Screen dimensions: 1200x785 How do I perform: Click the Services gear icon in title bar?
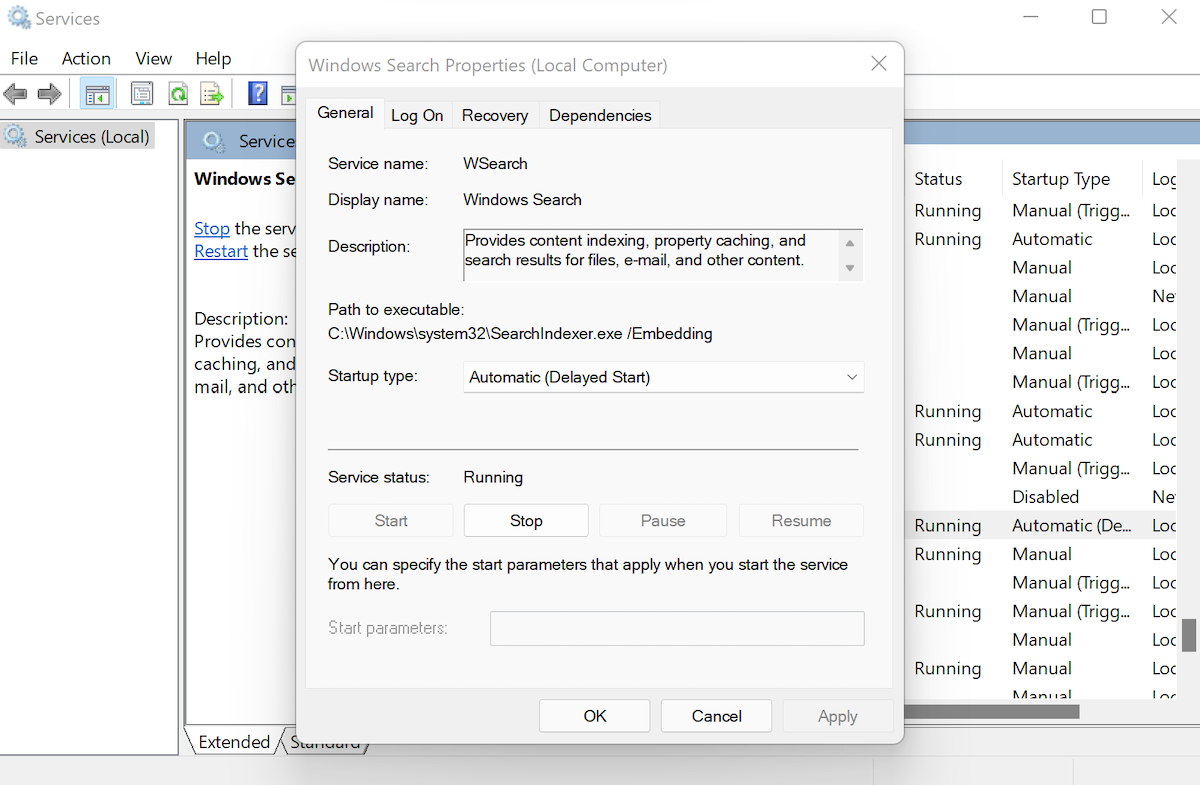point(20,17)
